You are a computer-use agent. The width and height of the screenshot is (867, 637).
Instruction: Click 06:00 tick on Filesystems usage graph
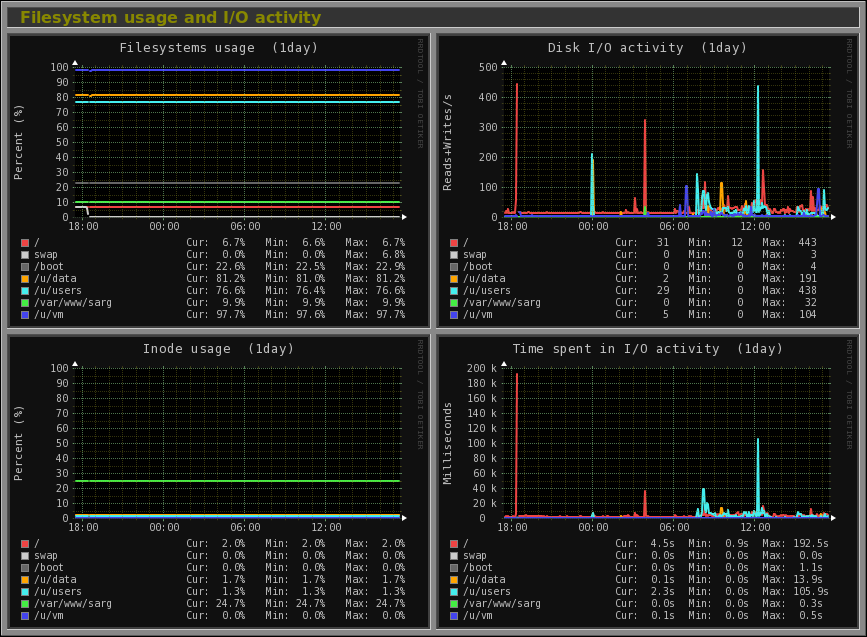coord(245,226)
